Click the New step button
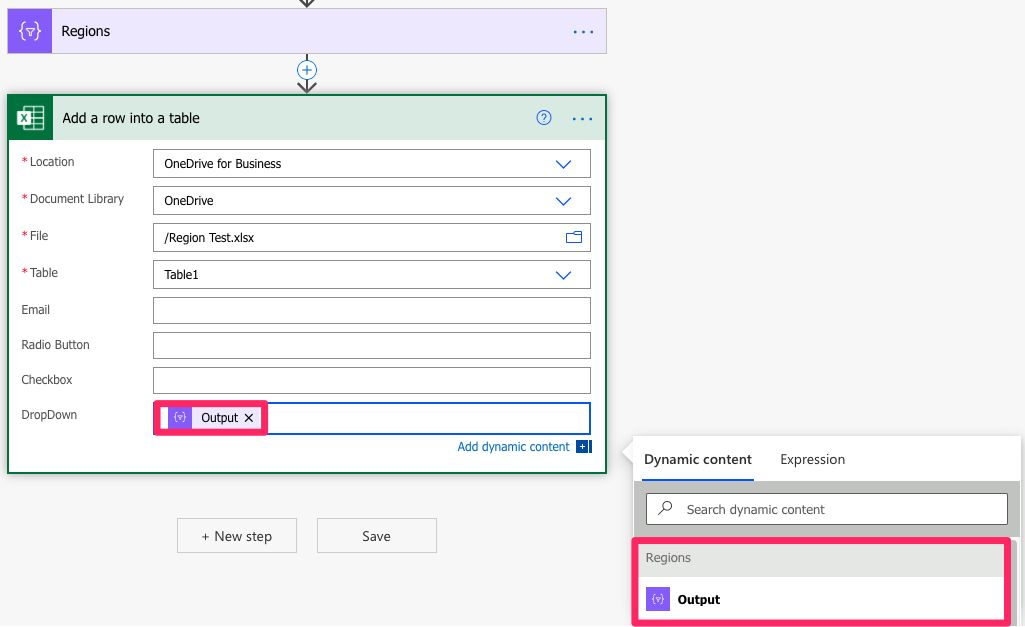The height and width of the screenshot is (627, 1025). click(x=236, y=535)
